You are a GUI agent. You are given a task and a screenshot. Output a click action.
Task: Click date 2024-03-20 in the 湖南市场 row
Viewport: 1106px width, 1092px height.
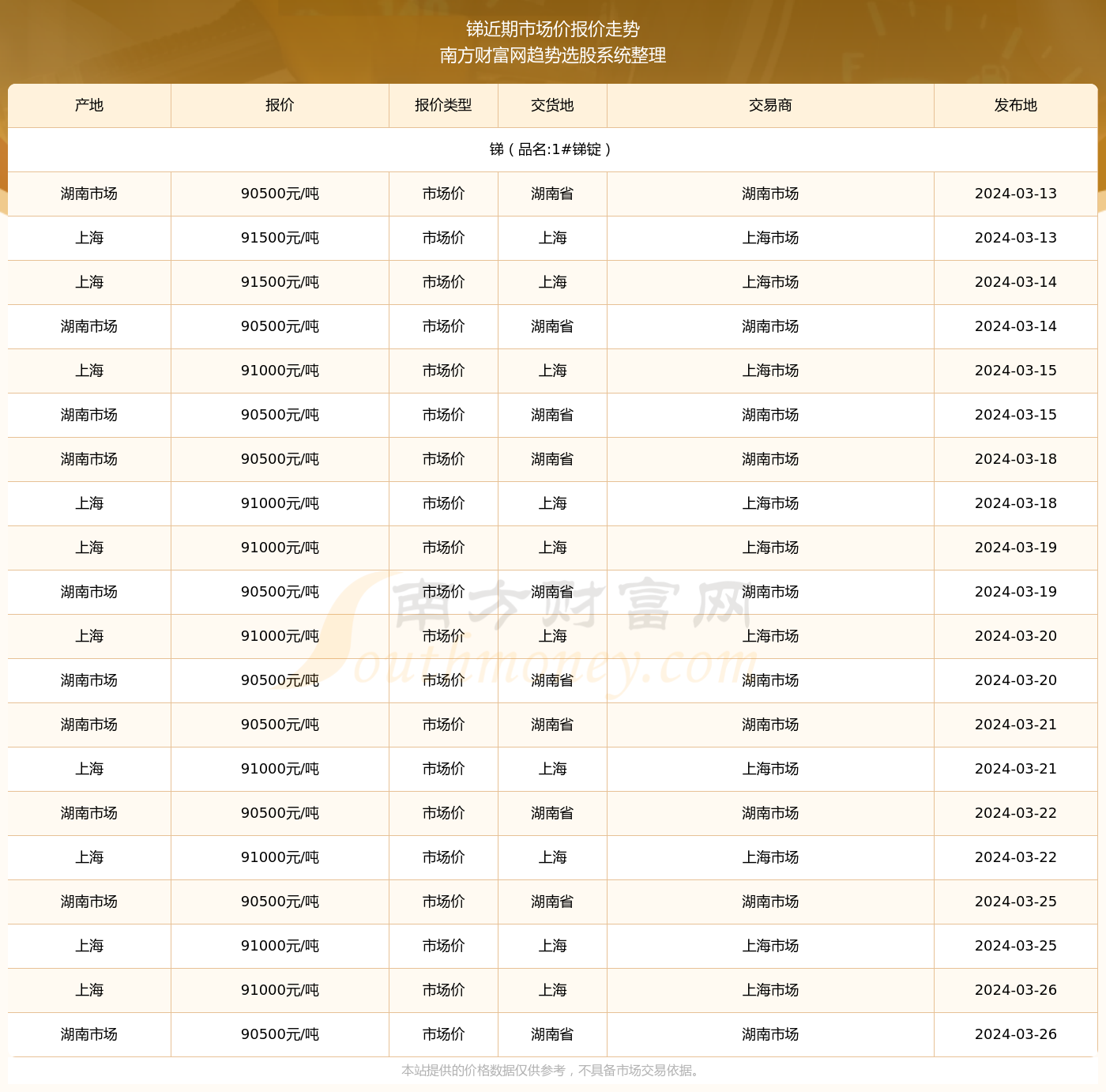pos(1015,680)
